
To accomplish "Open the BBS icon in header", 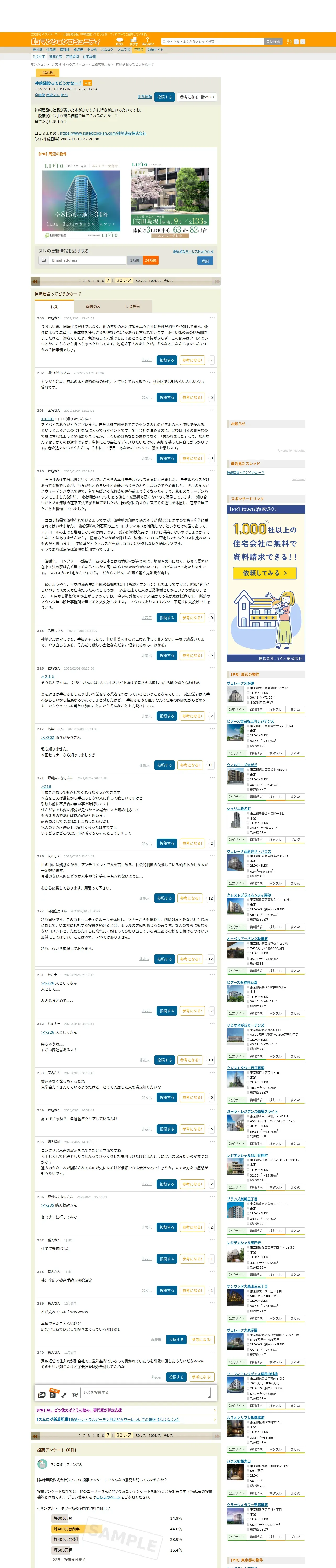I will click(120, 41).
